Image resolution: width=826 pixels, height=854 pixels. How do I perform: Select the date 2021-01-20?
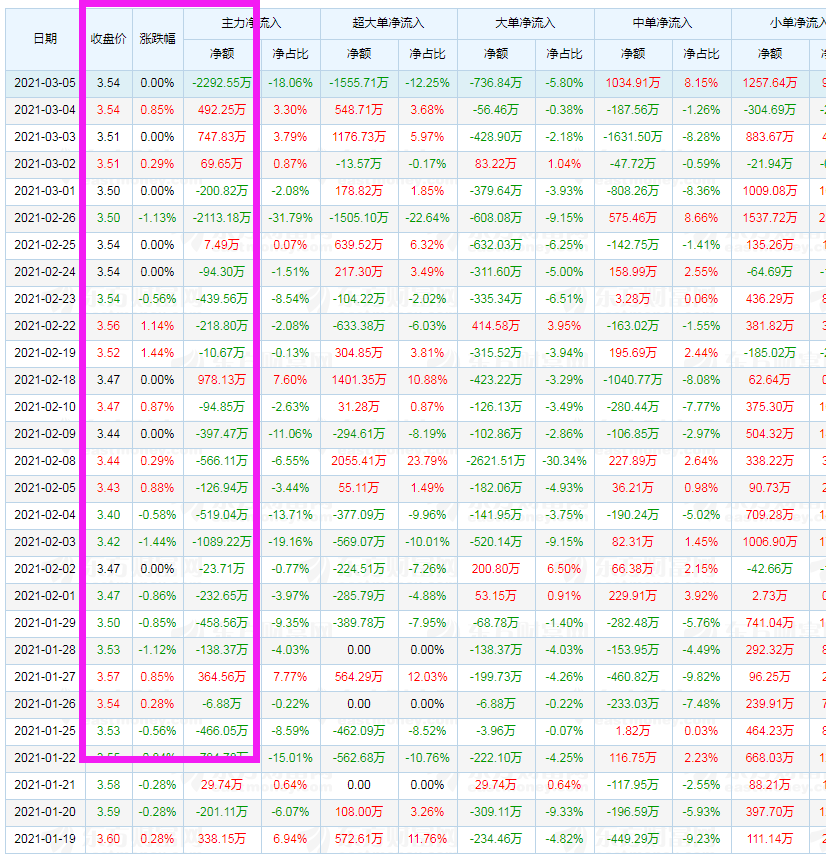click(x=45, y=812)
